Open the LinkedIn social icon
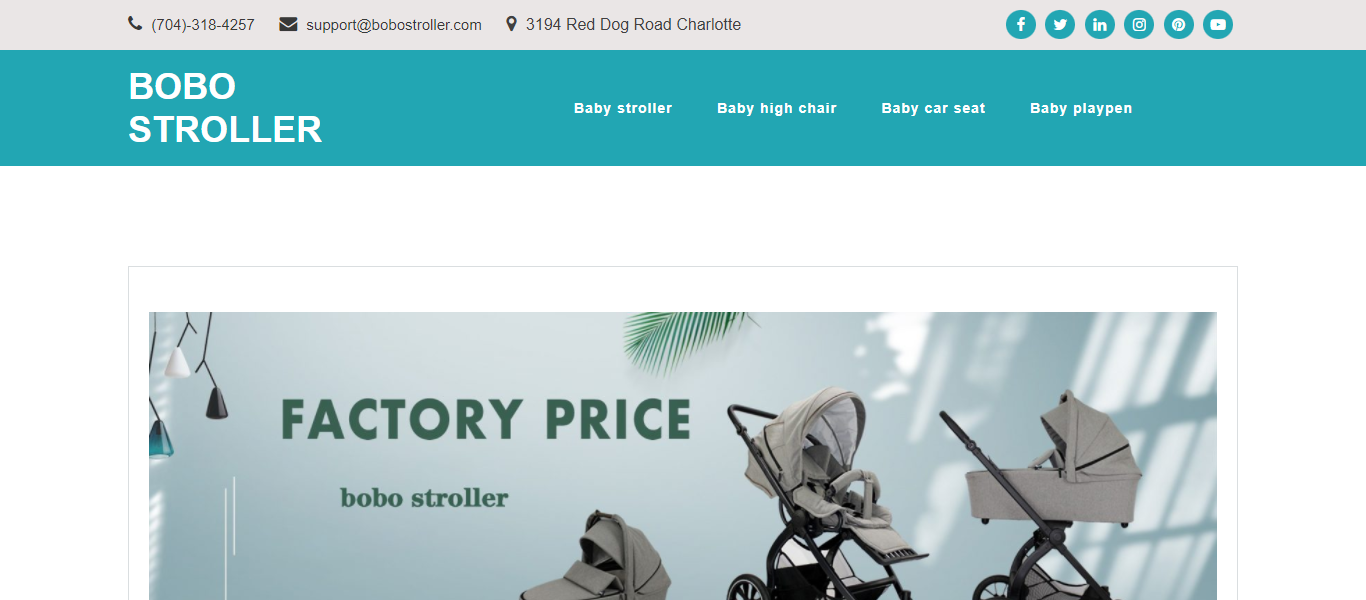Image resolution: width=1366 pixels, height=600 pixels. pos(1099,24)
